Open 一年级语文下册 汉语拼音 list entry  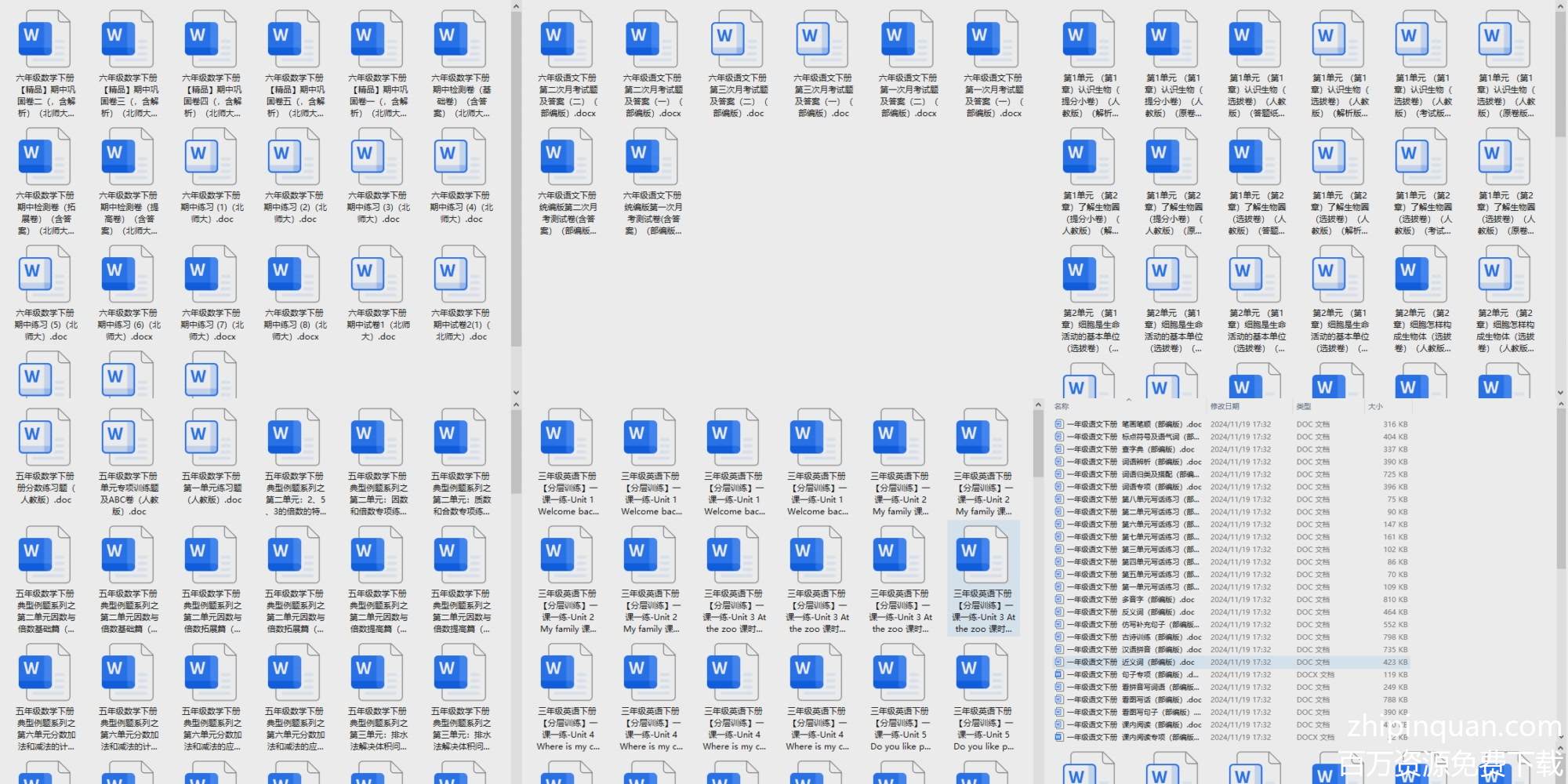pos(1129,650)
